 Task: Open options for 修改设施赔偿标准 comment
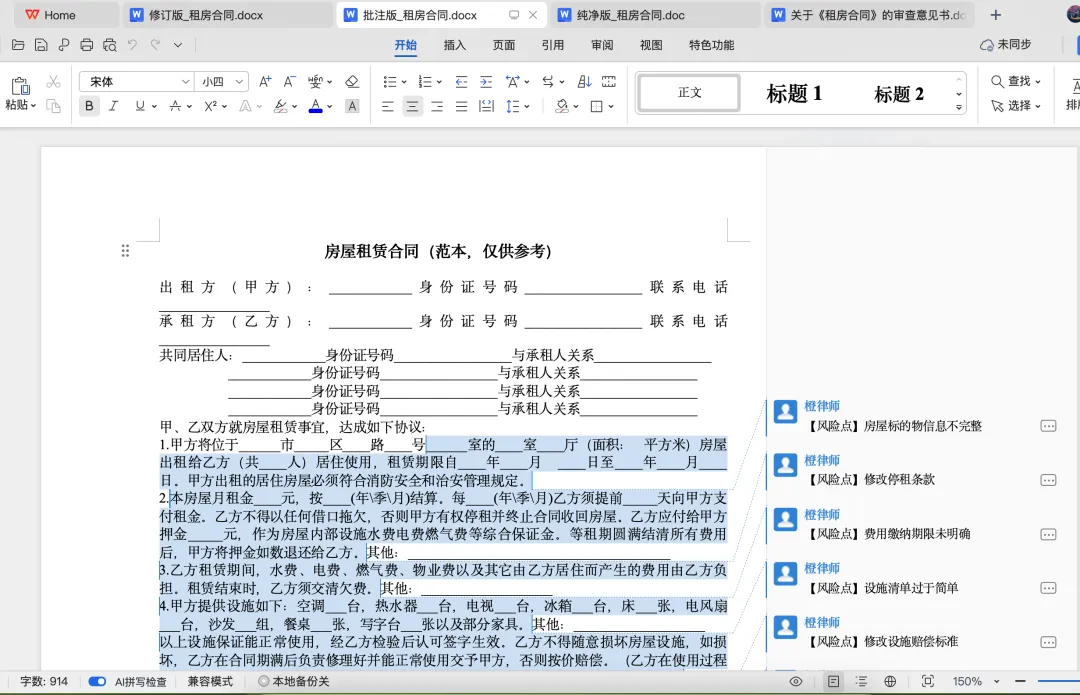coord(1048,642)
